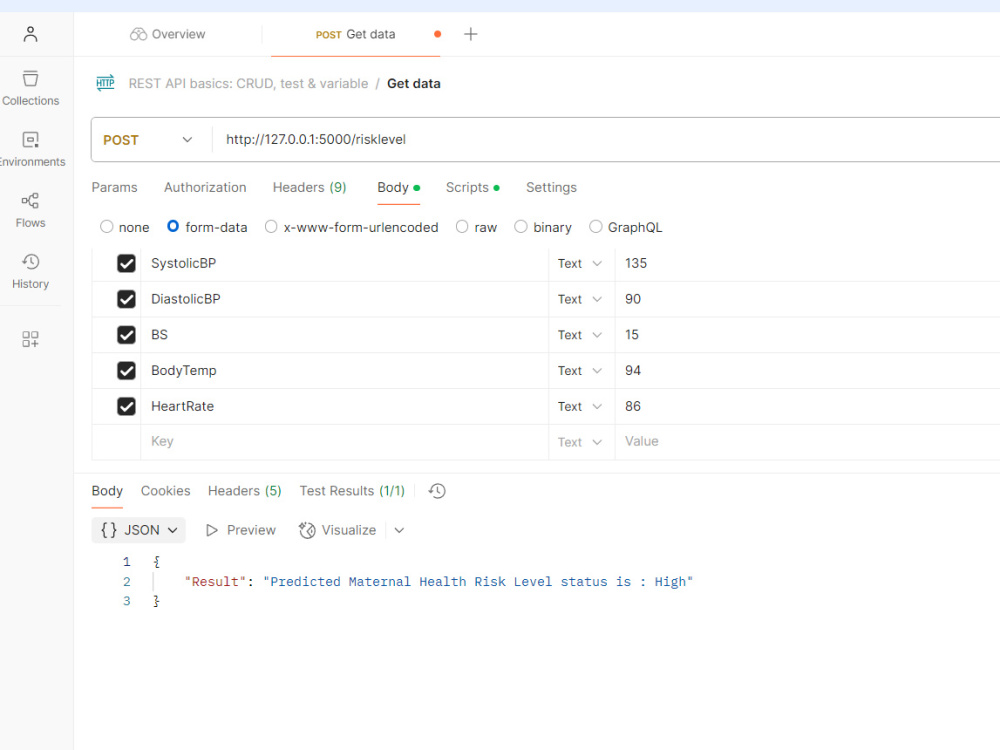Viewport: 1000px width, 750px height.
Task: Click the Preview play icon
Action: tap(212, 531)
